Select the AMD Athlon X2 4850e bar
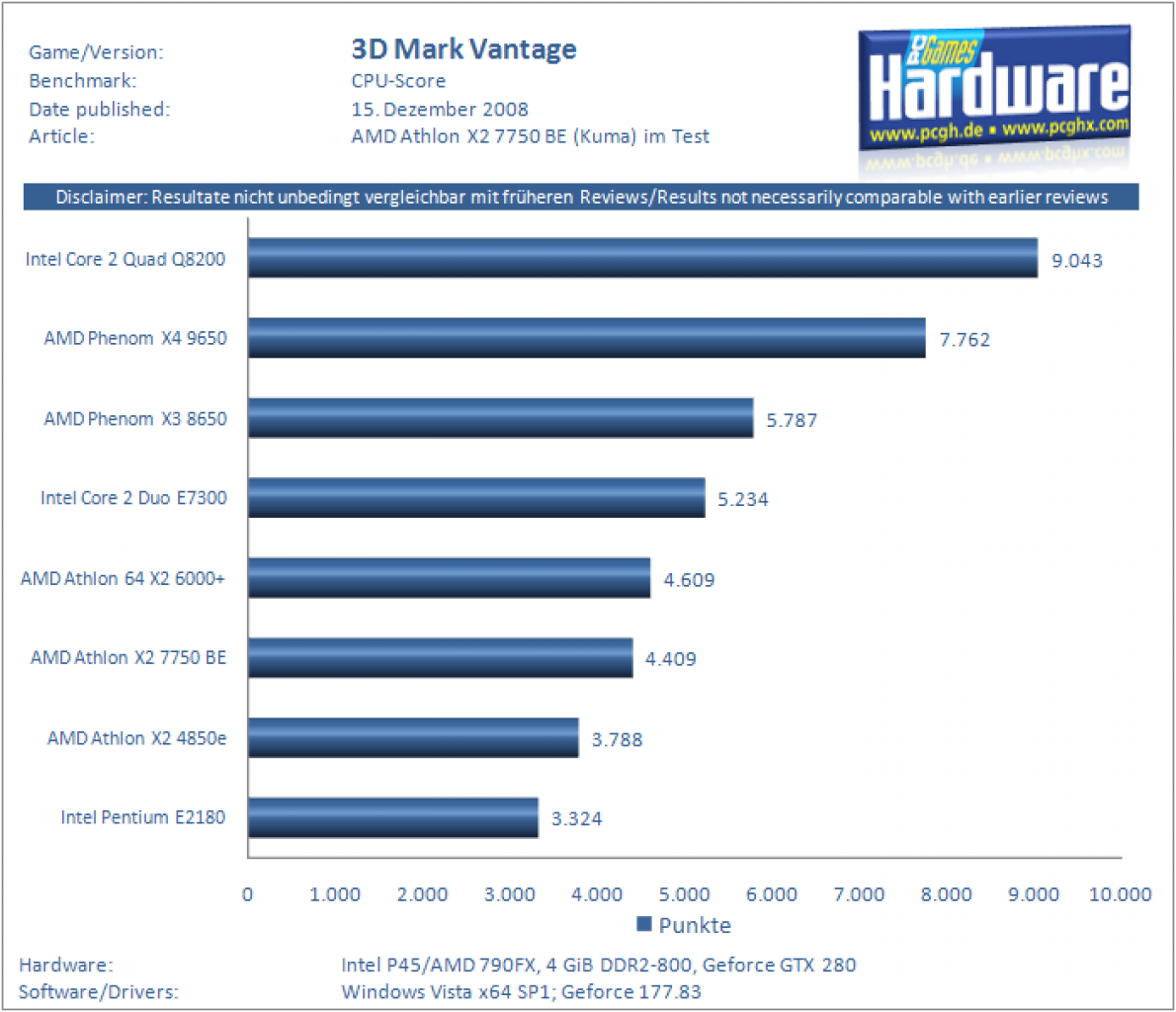 (x=413, y=737)
